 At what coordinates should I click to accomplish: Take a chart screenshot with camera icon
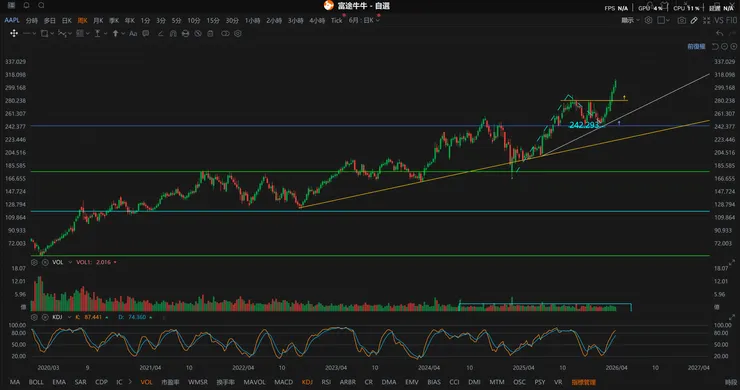click(x=681, y=20)
